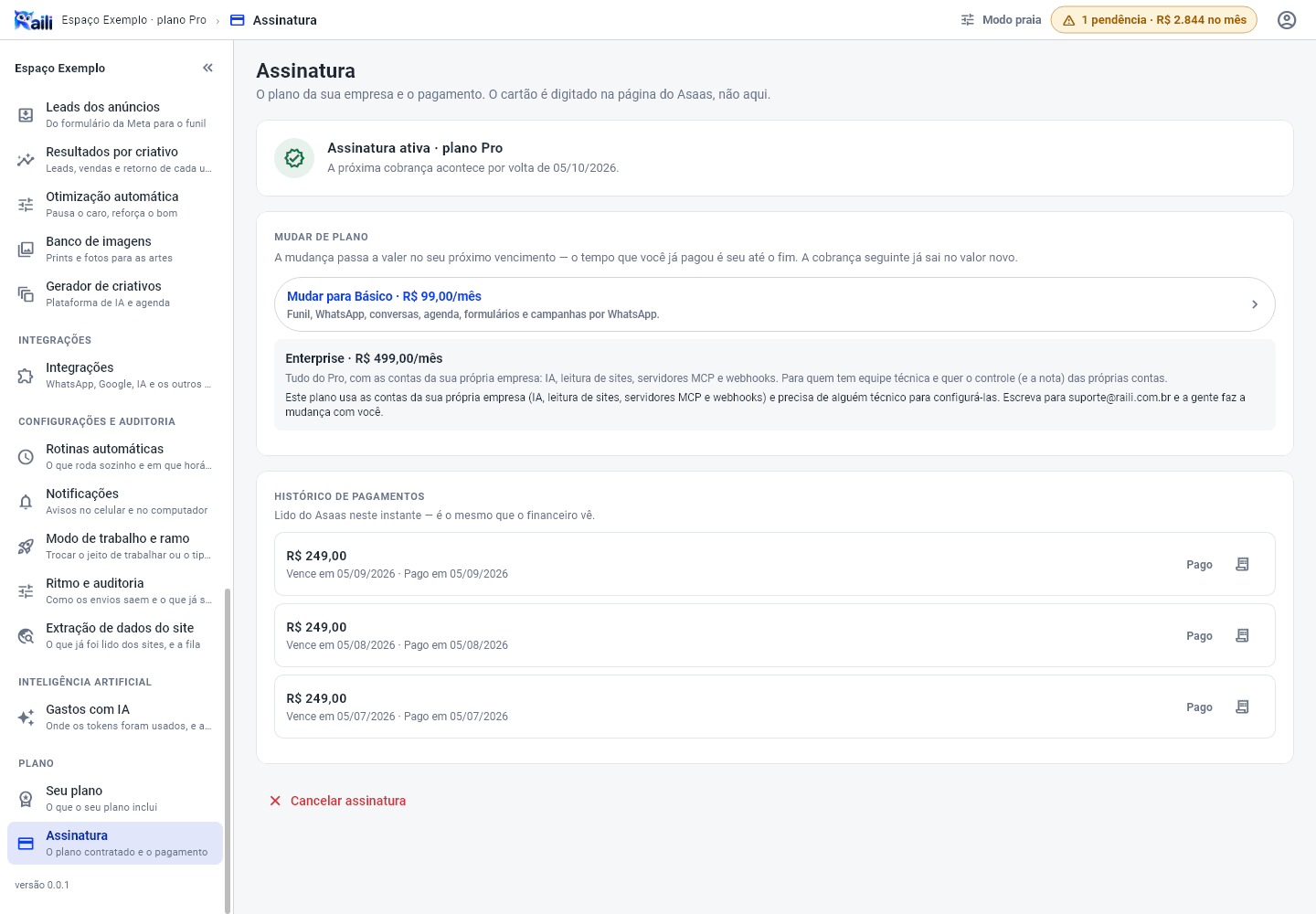Open receipt icon for payment due 05/08/2026

(x=1242, y=635)
